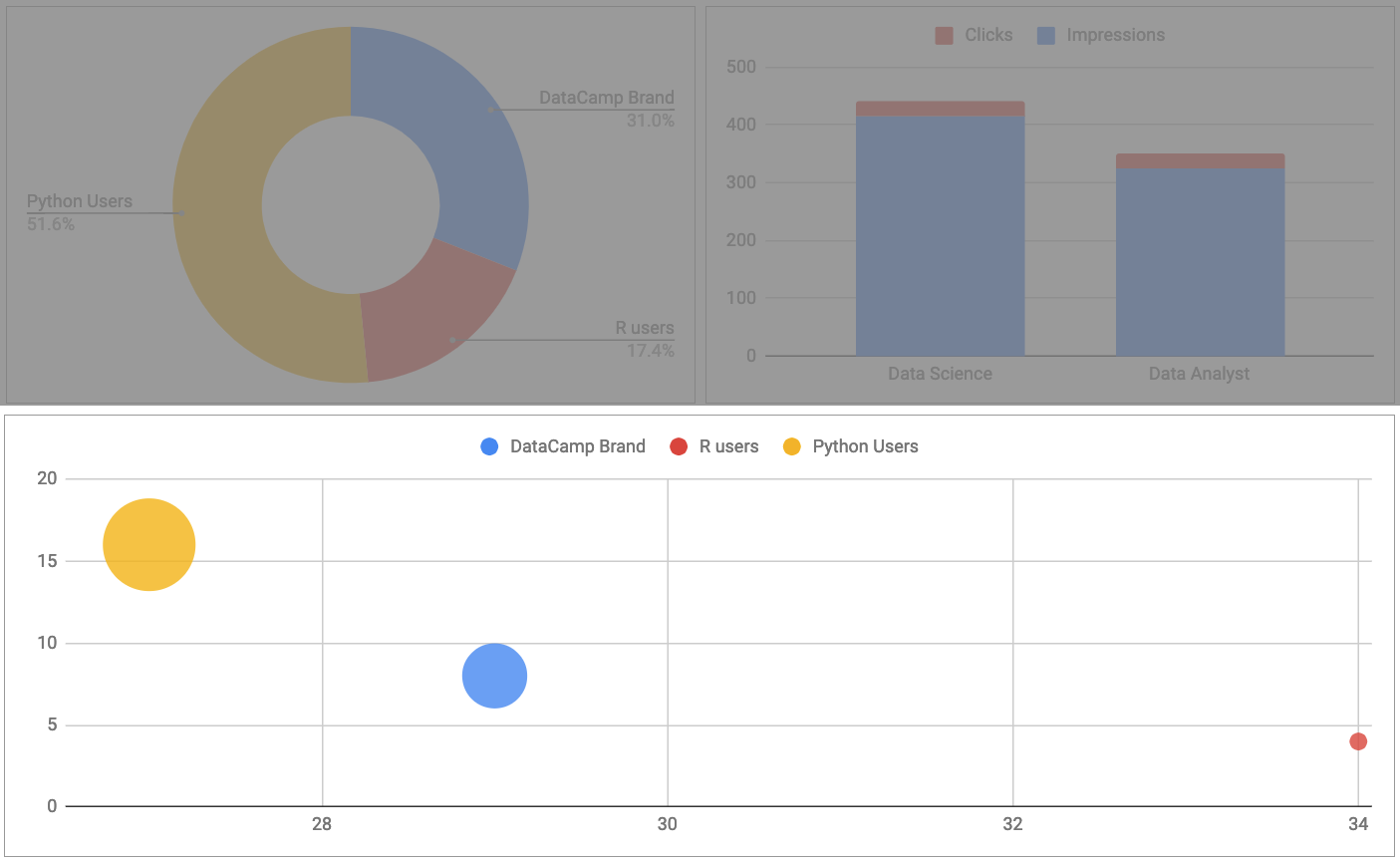Click the Data Science clicks bar segment
The image size is (1400, 862).
[941, 109]
